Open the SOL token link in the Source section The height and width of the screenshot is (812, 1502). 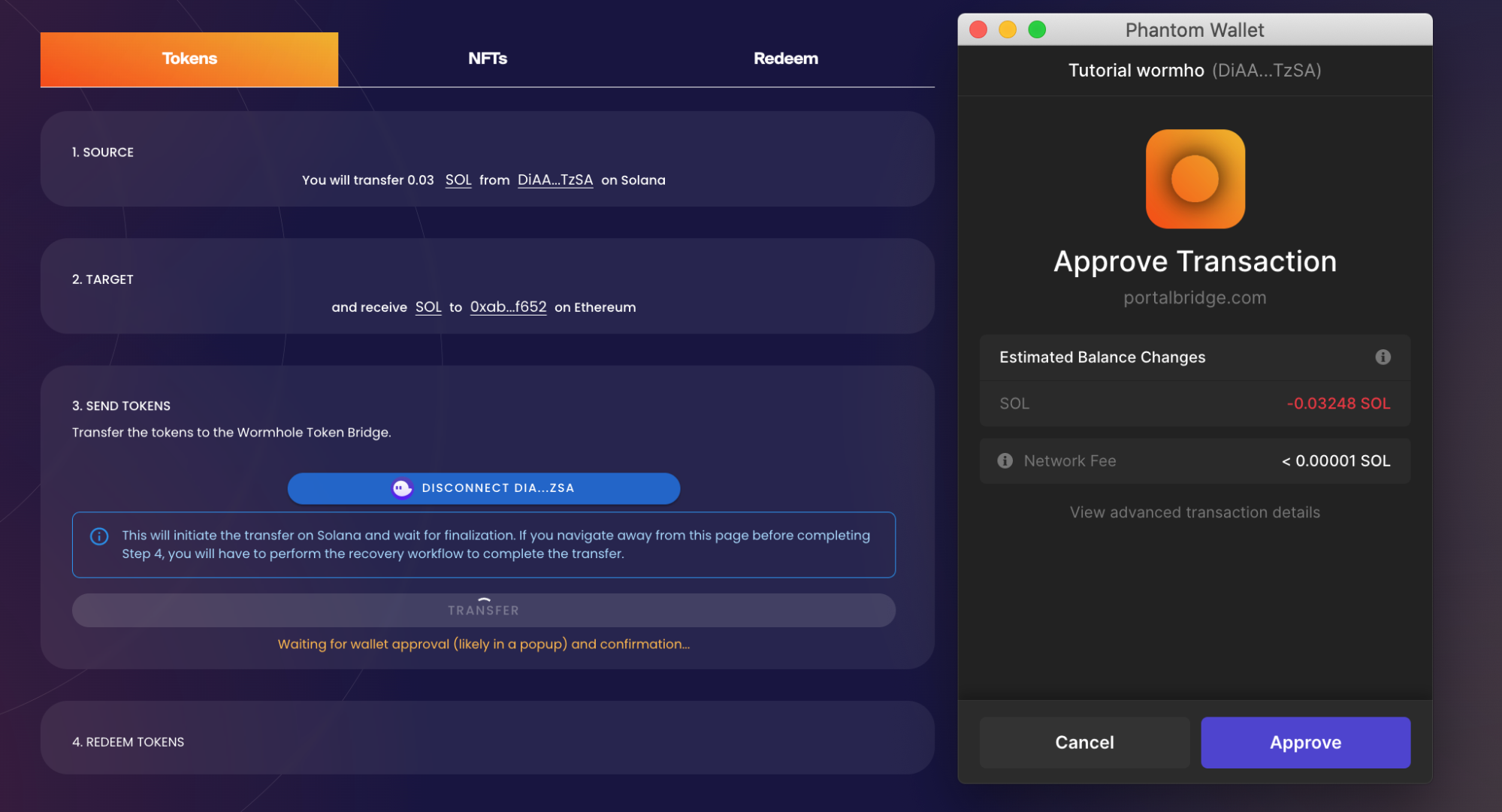tap(458, 180)
